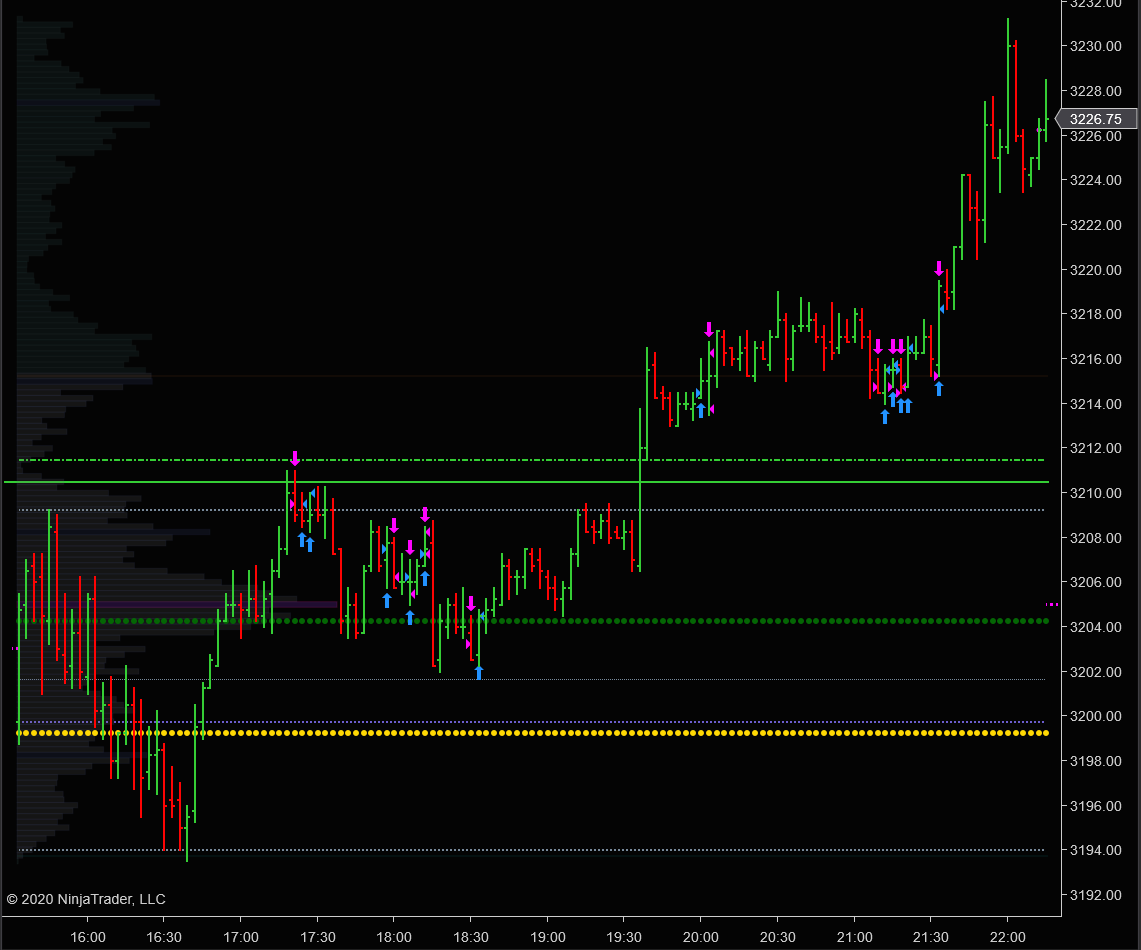Click the 3224.00 price axis label
Image resolution: width=1141 pixels, height=950 pixels.
1095,180
